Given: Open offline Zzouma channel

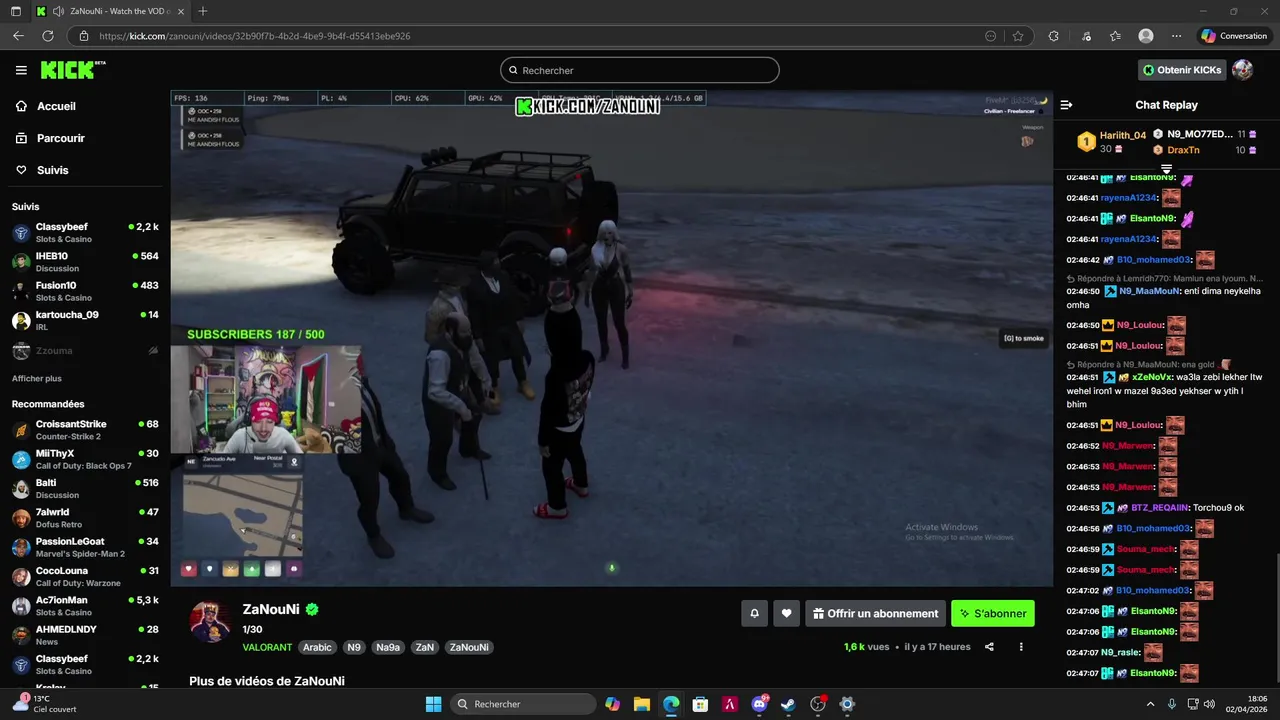Looking at the screenshot, I should click(x=85, y=351).
